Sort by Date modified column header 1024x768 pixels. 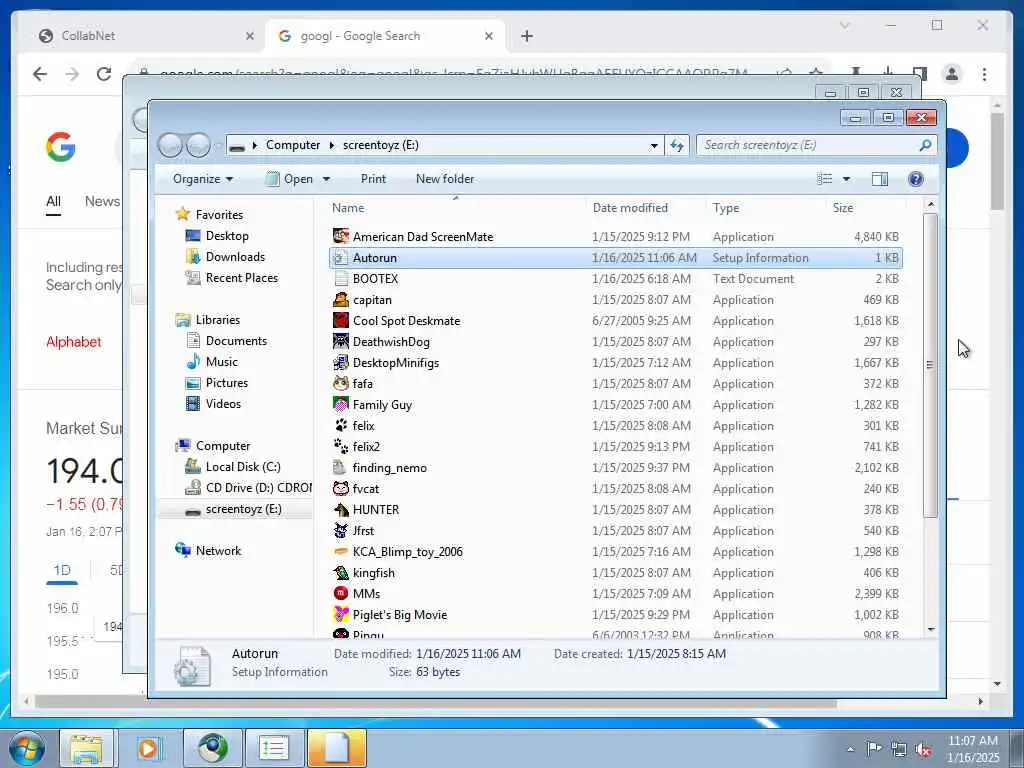tap(646, 208)
